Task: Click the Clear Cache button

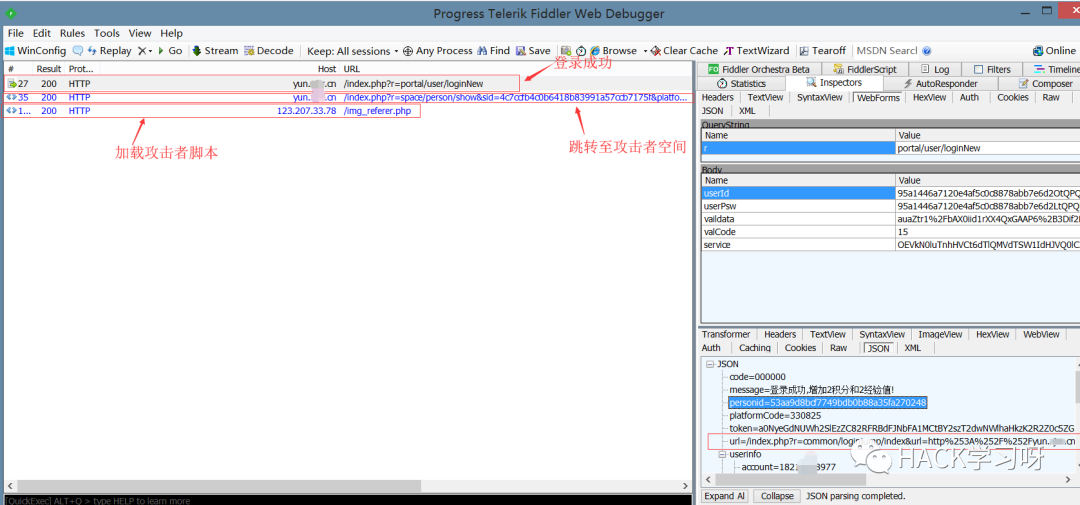Action: click(684, 51)
